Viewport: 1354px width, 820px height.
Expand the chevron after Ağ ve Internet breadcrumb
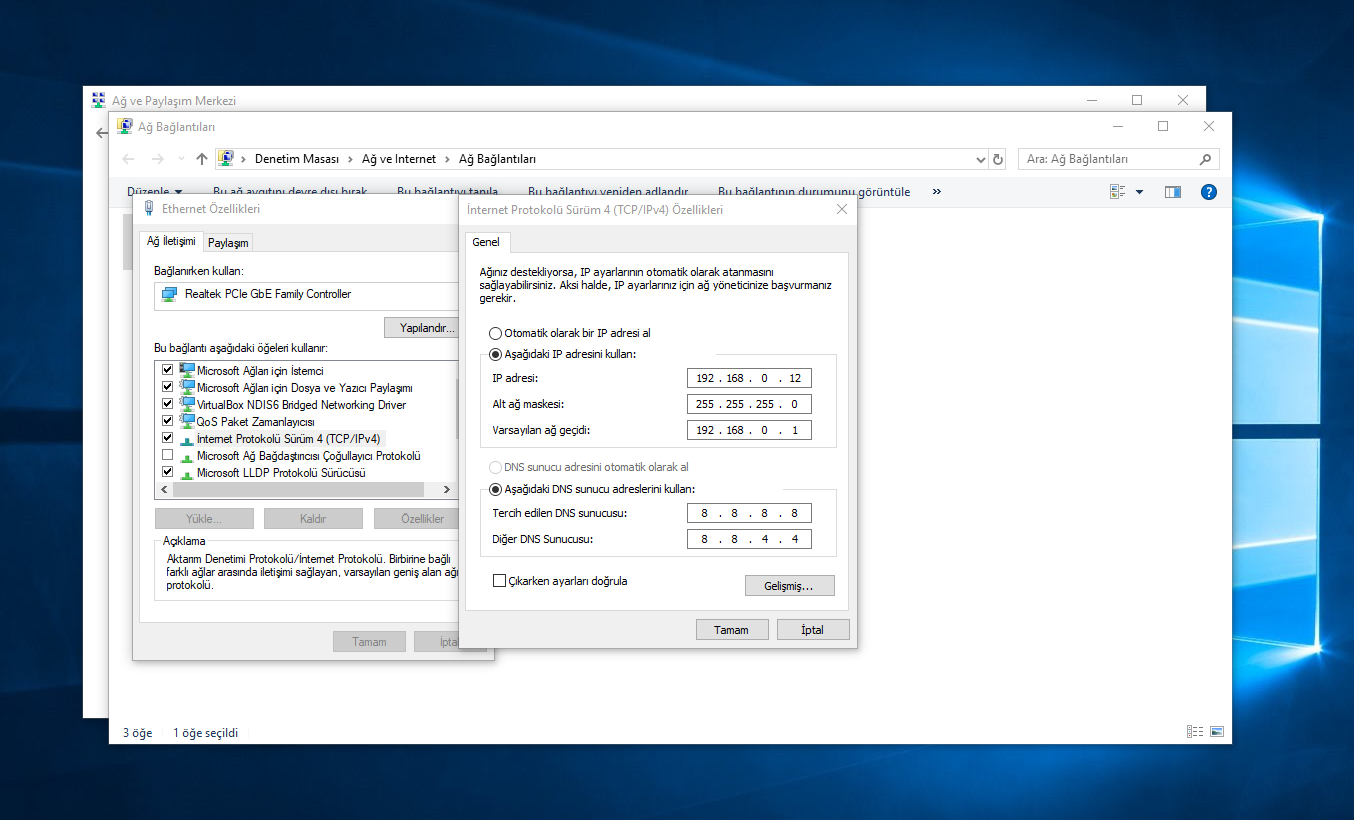pos(447,159)
